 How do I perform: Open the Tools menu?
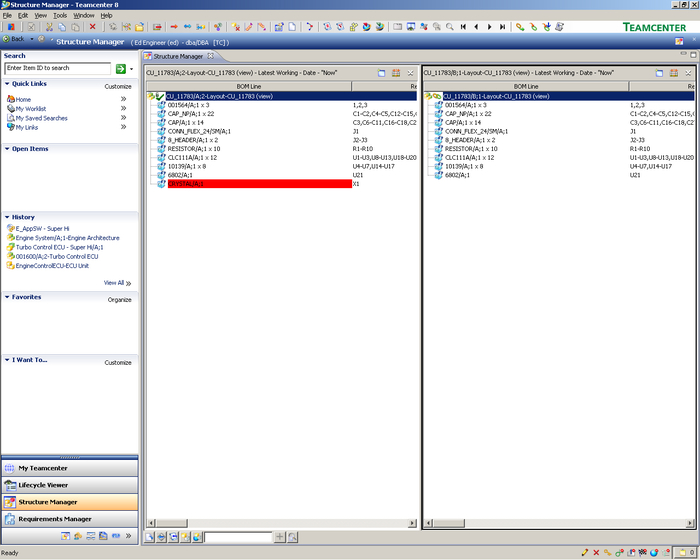pos(60,15)
